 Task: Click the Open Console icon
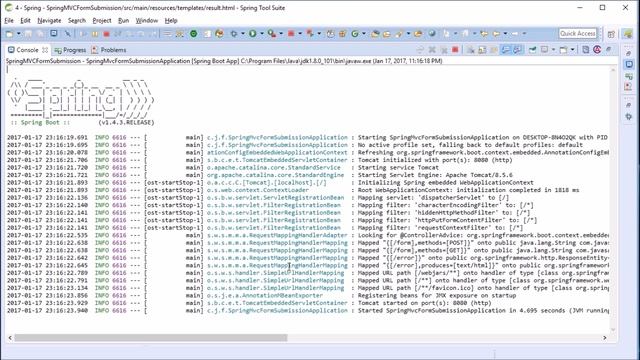click(563, 50)
